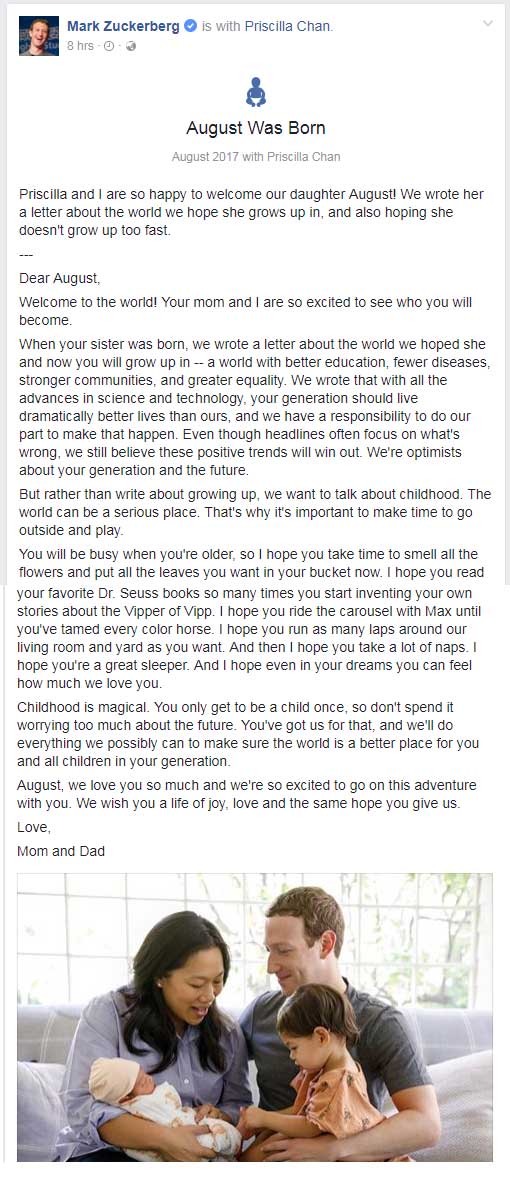The width and height of the screenshot is (510, 1185).
Task: Open the post options chevron menu
Action: click(x=487, y=23)
